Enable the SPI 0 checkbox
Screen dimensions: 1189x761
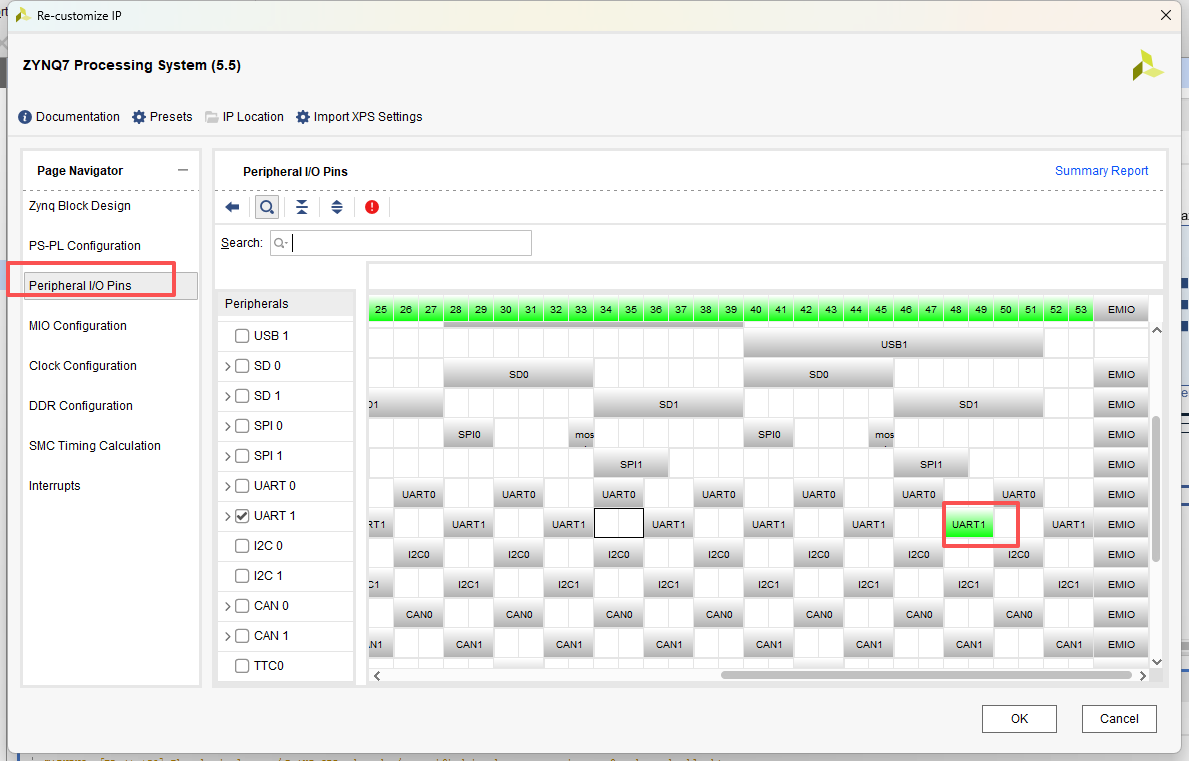tap(242, 426)
